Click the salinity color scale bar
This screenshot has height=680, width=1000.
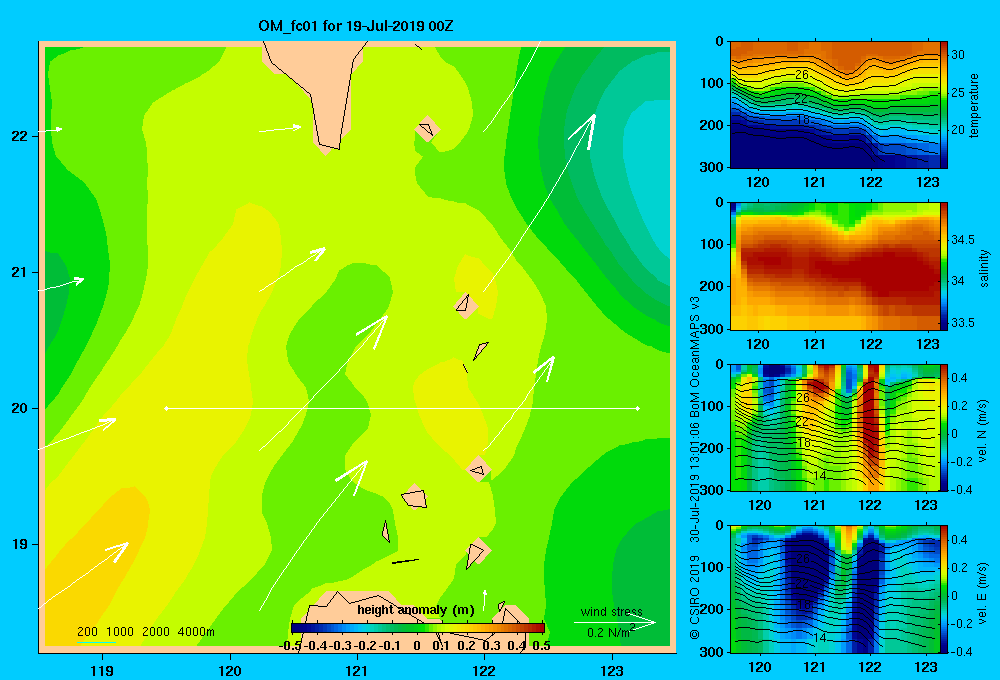(944, 267)
